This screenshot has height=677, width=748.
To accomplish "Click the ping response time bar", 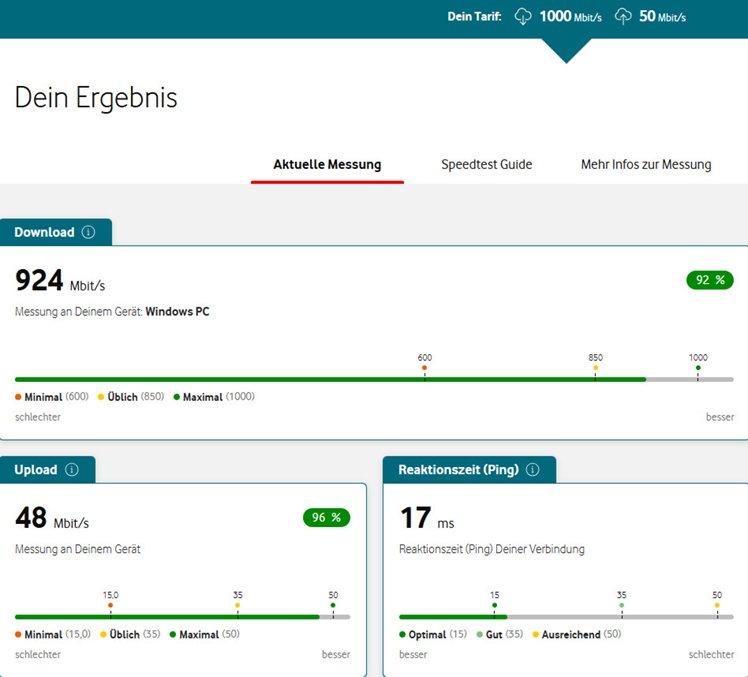I will point(566,617).
